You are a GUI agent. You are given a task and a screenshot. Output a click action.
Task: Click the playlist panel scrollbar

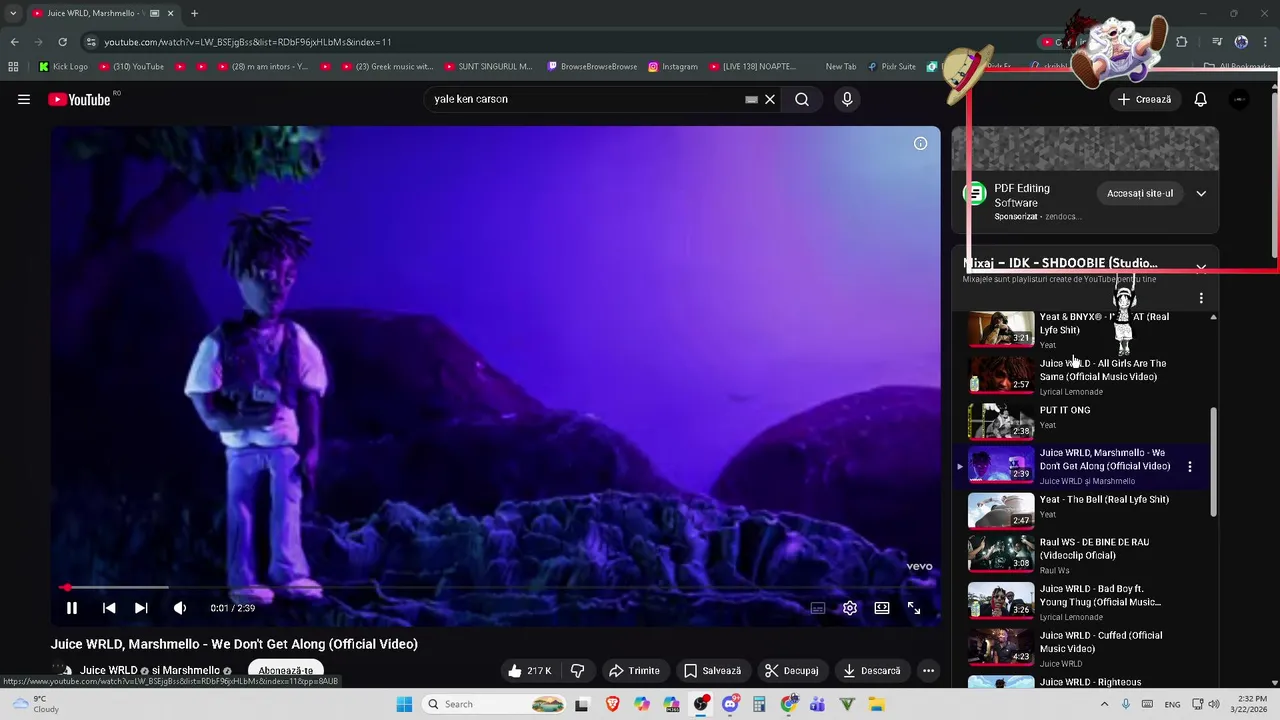coord(1214,462)
